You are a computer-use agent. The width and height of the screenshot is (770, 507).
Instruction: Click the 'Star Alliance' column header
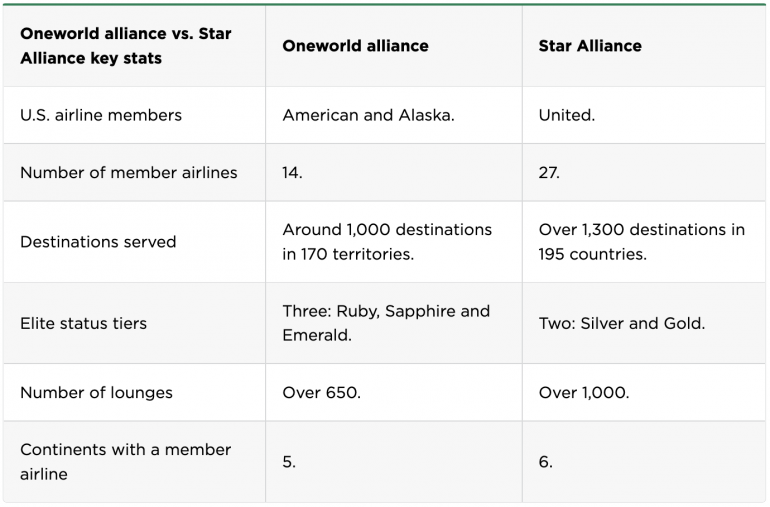pos(590,46)
